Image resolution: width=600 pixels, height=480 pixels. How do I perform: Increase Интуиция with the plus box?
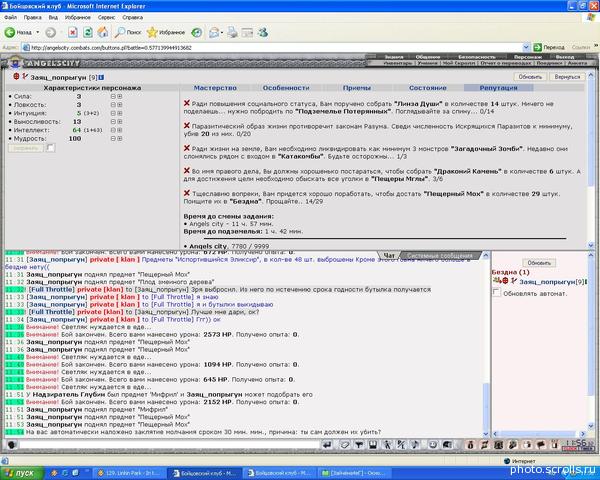click(x=120, y=113)
